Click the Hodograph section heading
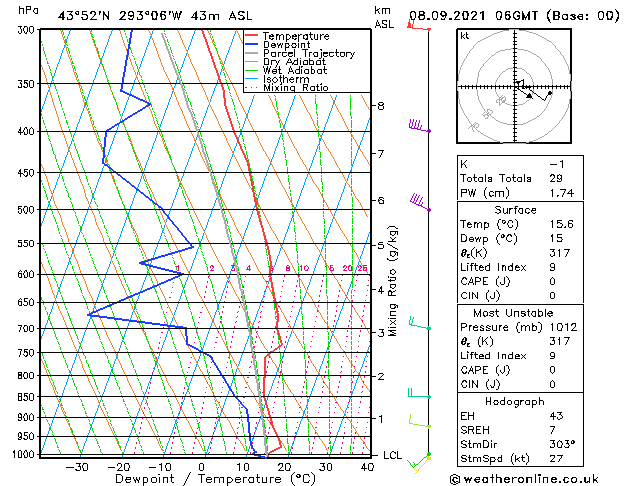The image size is (629, 486). point(515,401)
